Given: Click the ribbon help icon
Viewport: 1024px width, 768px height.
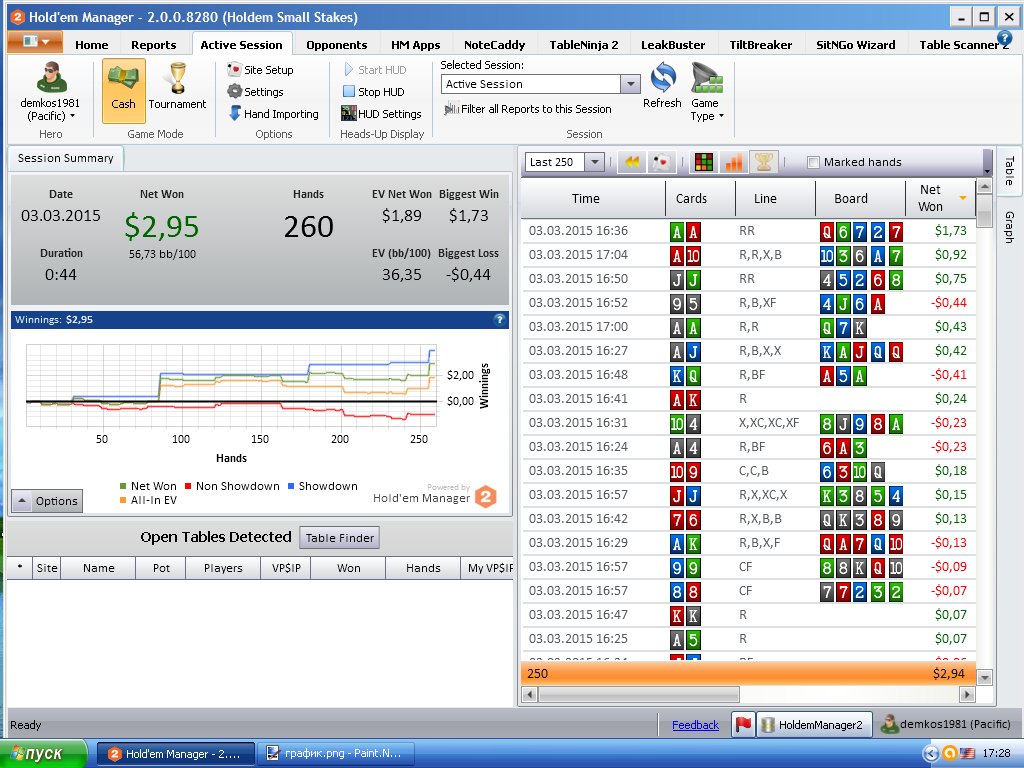Looking at the screenshot, I should [1004, 39].
